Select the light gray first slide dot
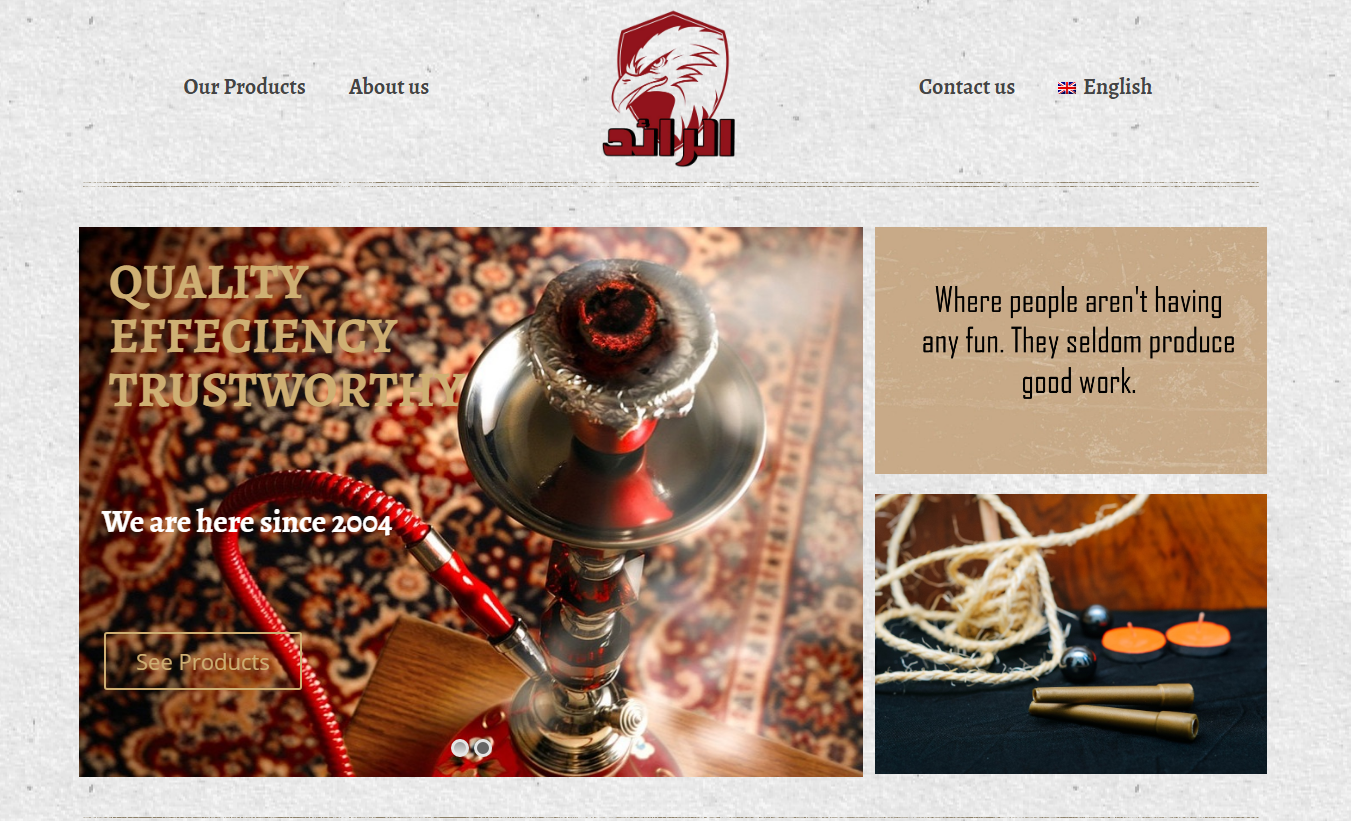This screenshot has height=821, width=1351. 460,748
